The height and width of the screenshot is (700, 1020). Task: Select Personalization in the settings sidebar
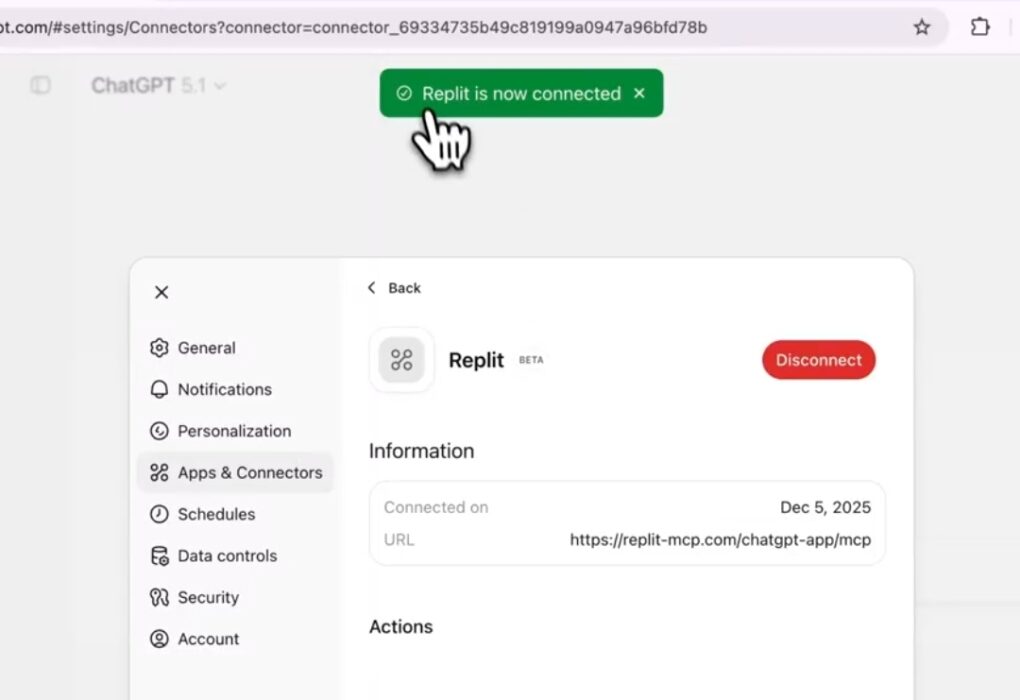tap(234, 431)
